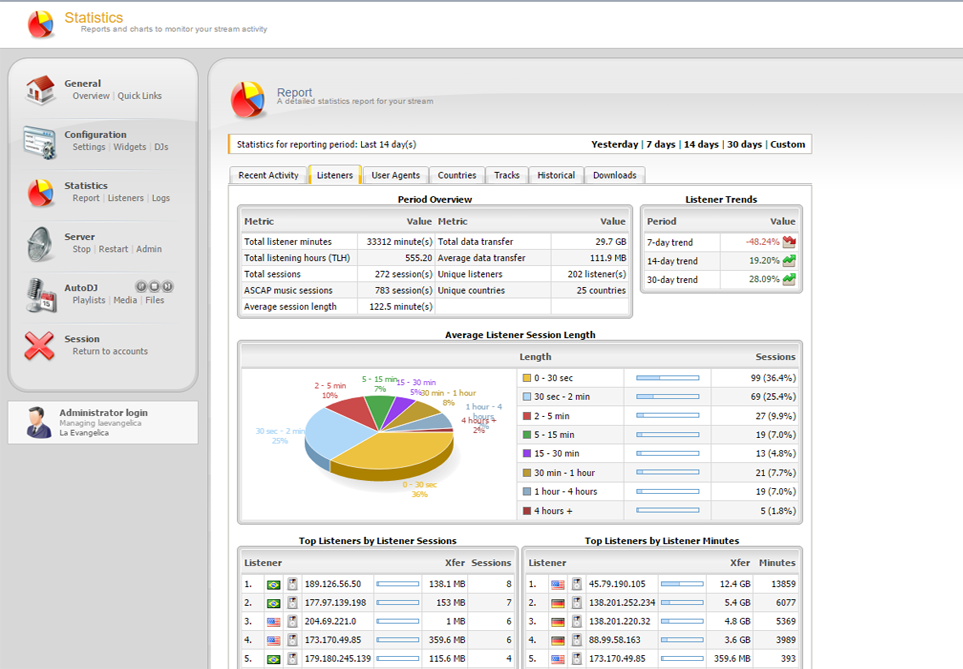Screen dimensions: 963x669
Task: Click the 7-day trend red down icon
Action: (x=789, y=242)
